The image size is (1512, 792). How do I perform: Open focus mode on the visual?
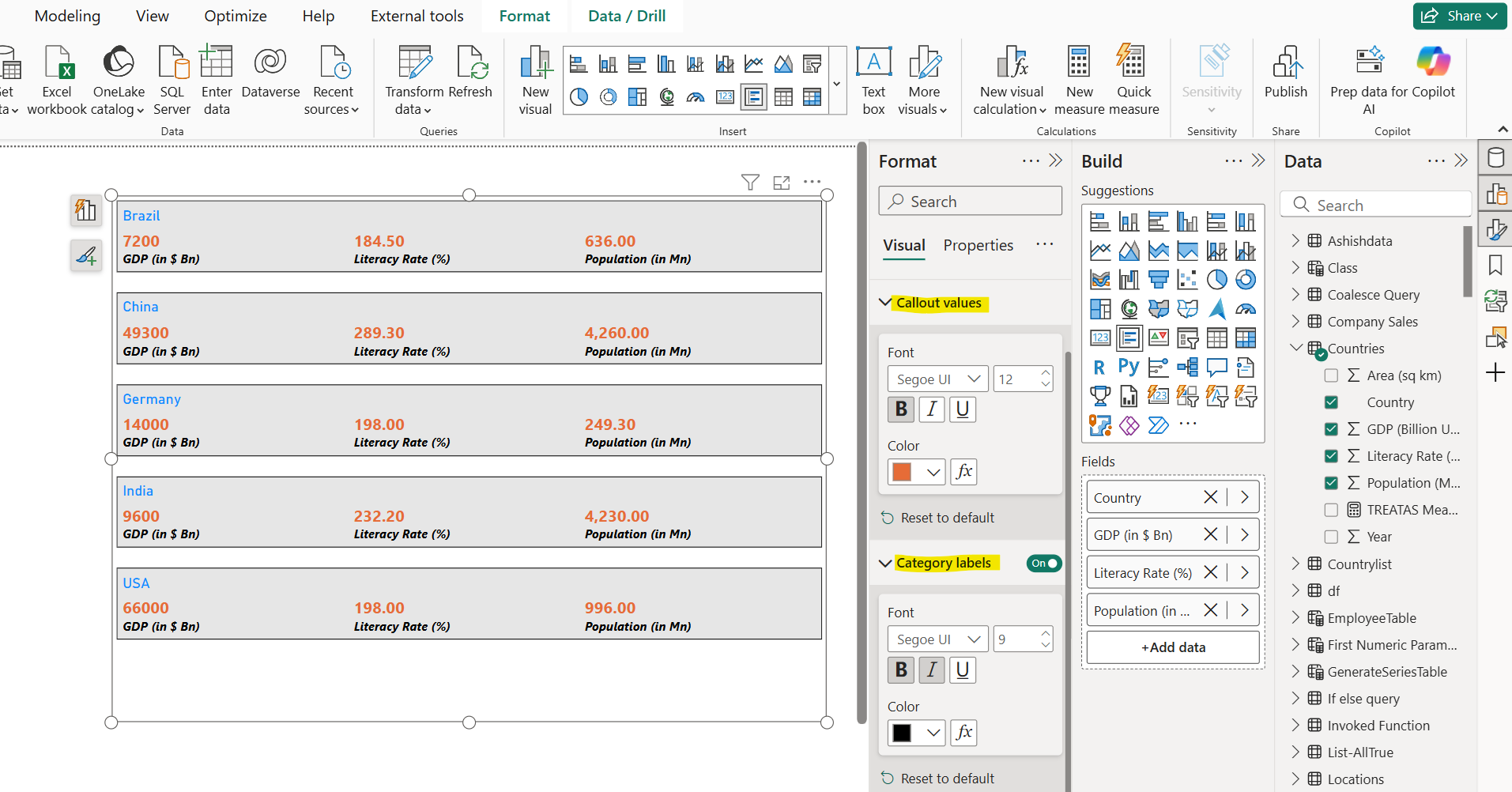coord(781,182)
